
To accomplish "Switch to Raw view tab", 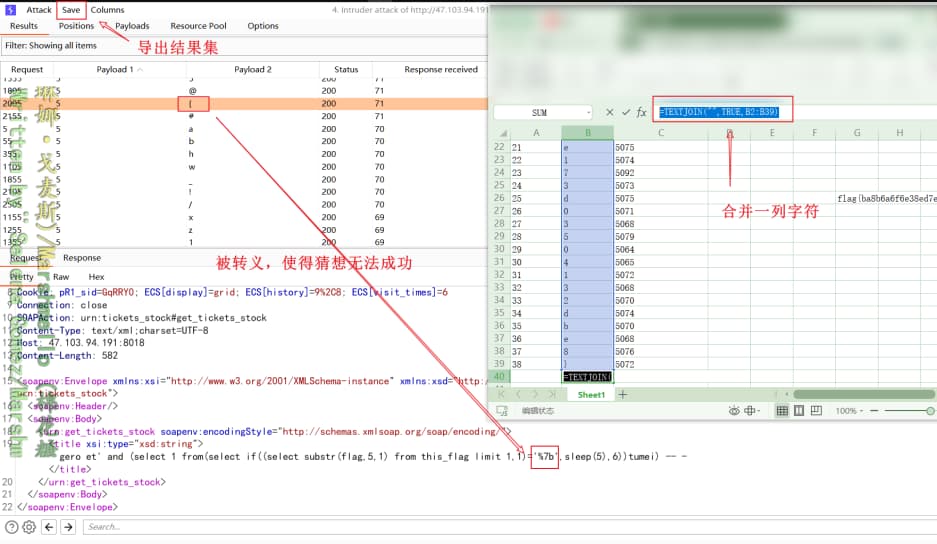I will (61, 277).
